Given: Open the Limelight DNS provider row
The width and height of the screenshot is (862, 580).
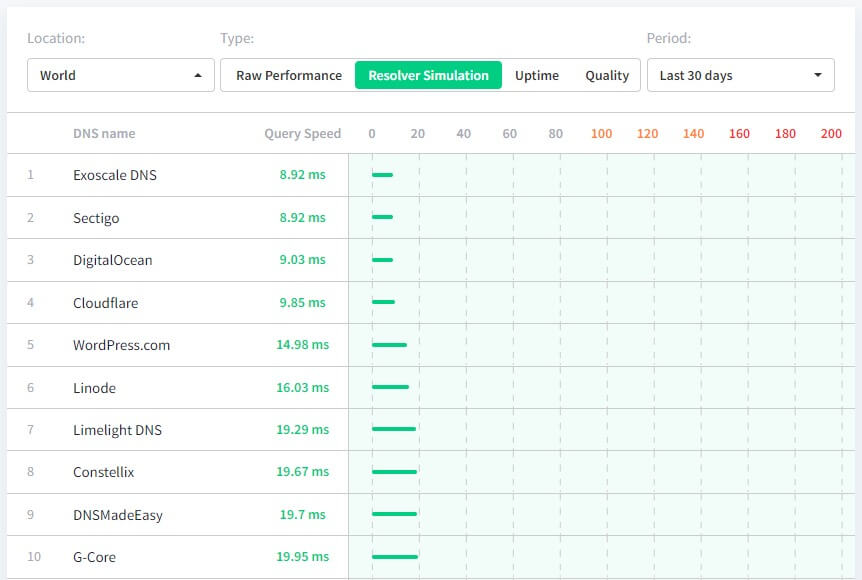Looking at the screenshot, I should point(431,430).
